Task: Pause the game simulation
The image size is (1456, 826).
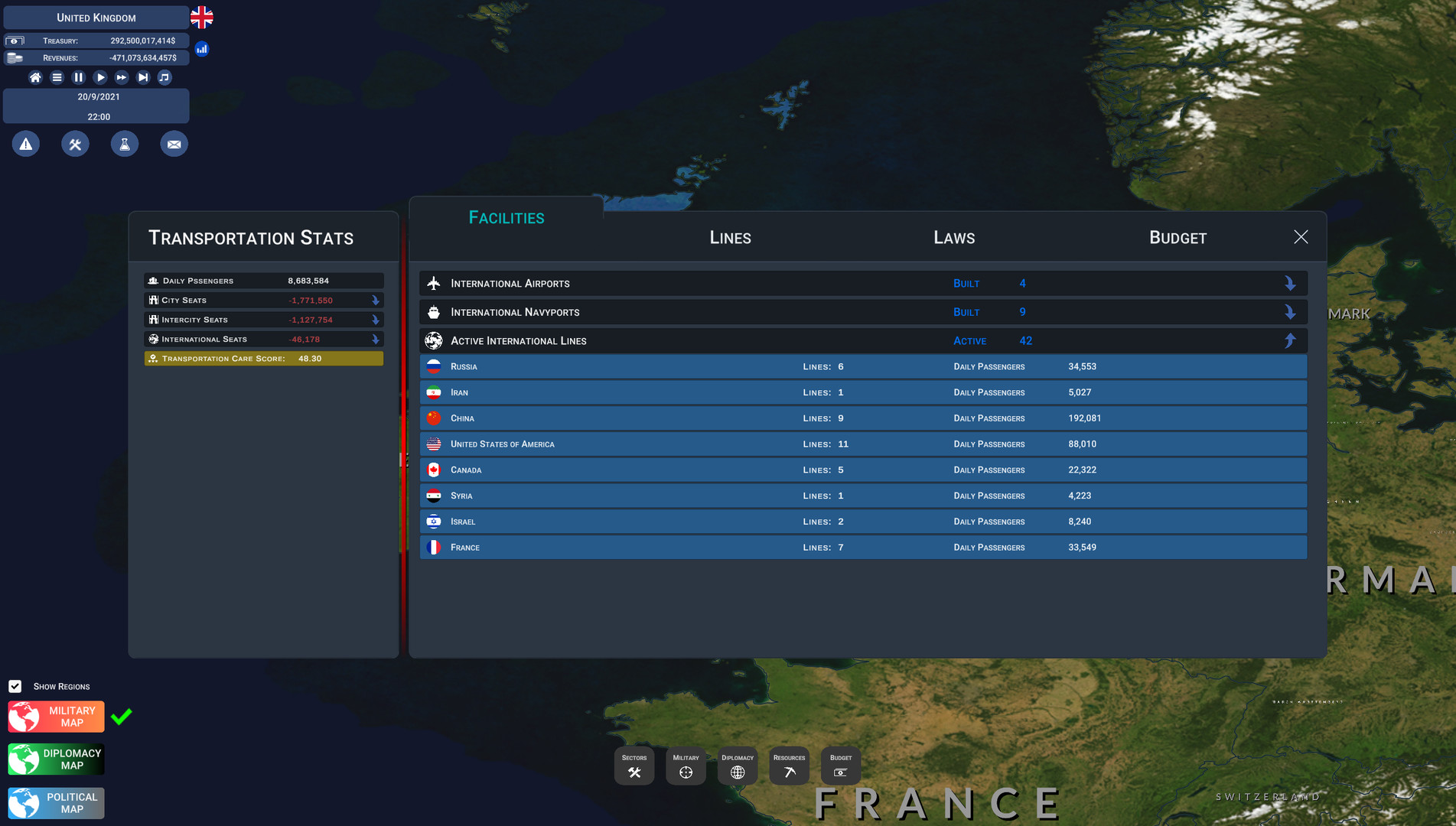Action: [x=78, y=77]
